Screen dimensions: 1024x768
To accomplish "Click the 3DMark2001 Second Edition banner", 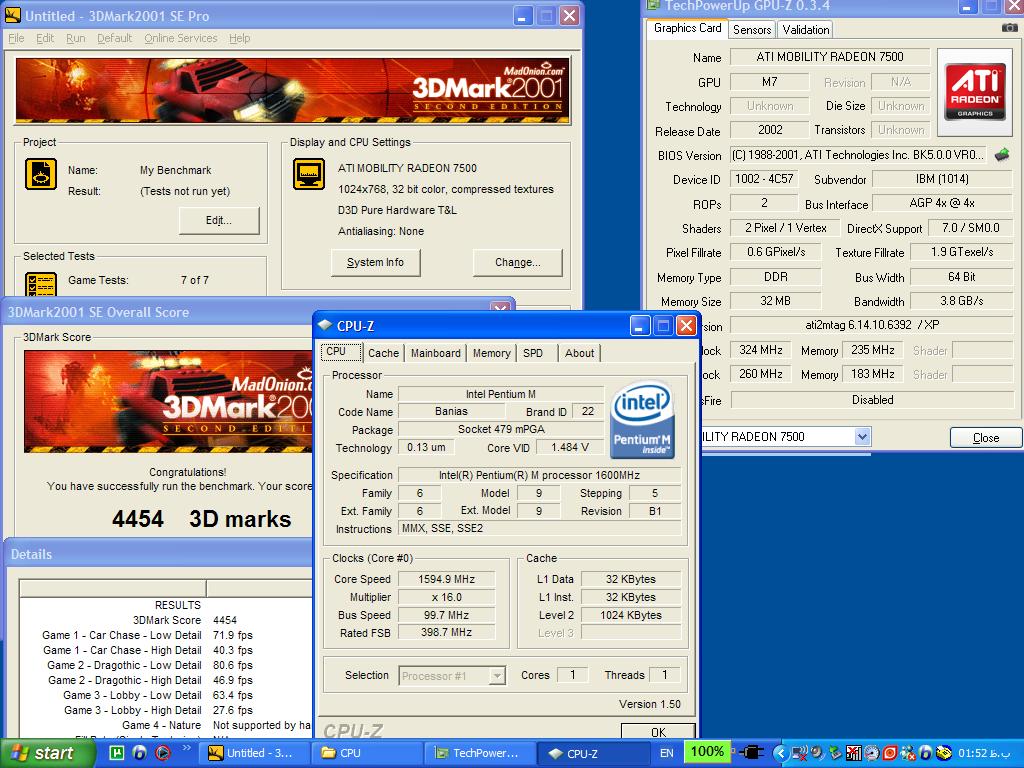I will 293,91.
